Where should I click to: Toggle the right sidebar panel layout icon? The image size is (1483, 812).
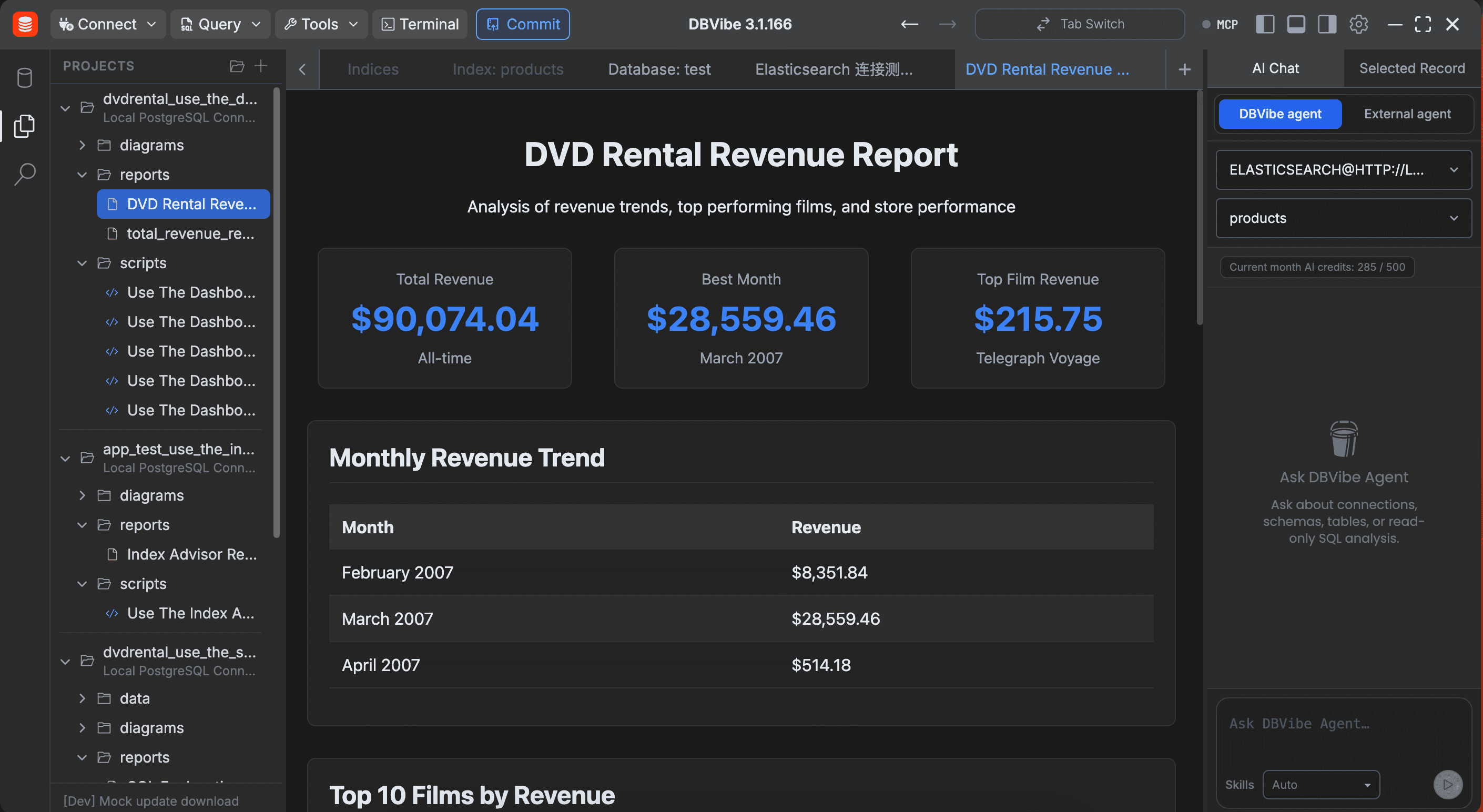tap(1327, 24)
